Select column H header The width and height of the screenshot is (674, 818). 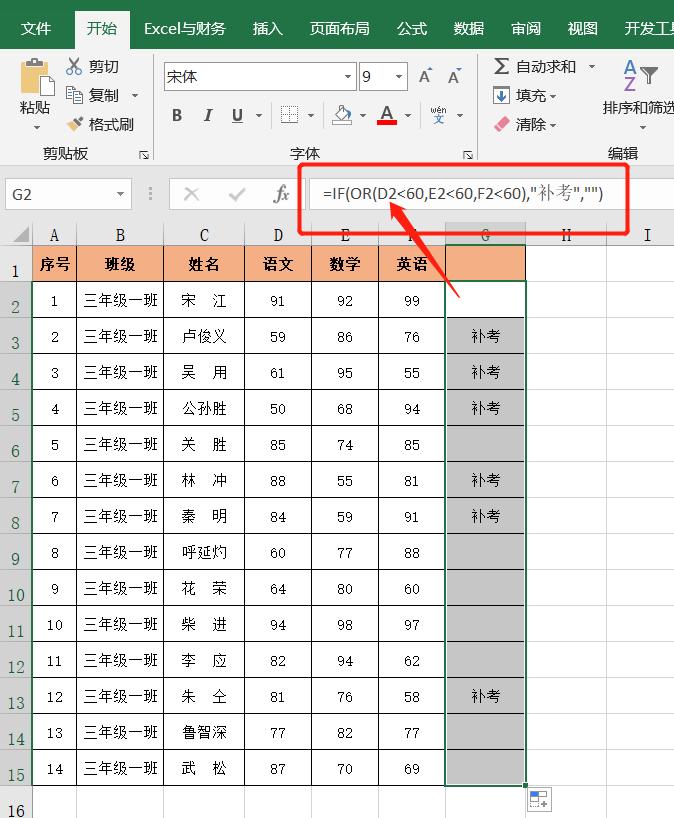pyautogui.click(x=566, y=235)
